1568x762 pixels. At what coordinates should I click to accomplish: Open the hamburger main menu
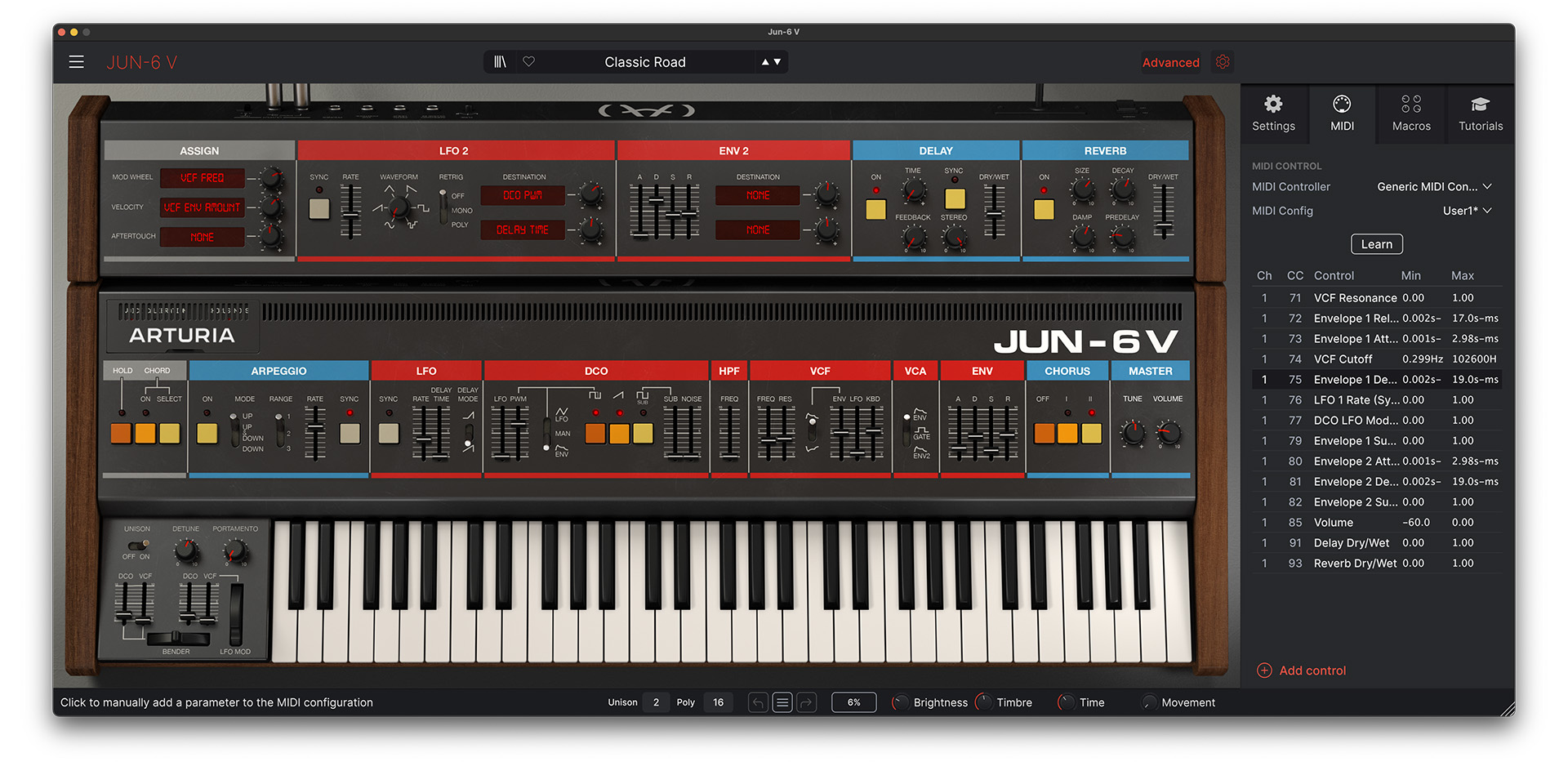[x=76, y=62]
